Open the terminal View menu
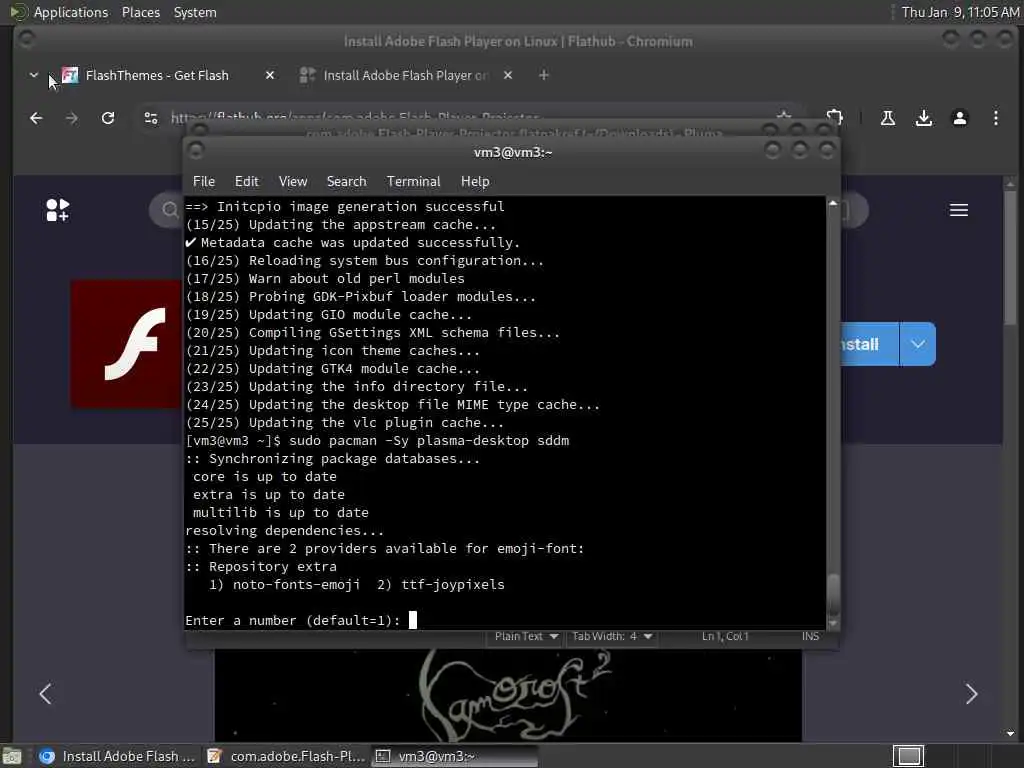Screen dimensions: 1024x768 coord(293,182)
